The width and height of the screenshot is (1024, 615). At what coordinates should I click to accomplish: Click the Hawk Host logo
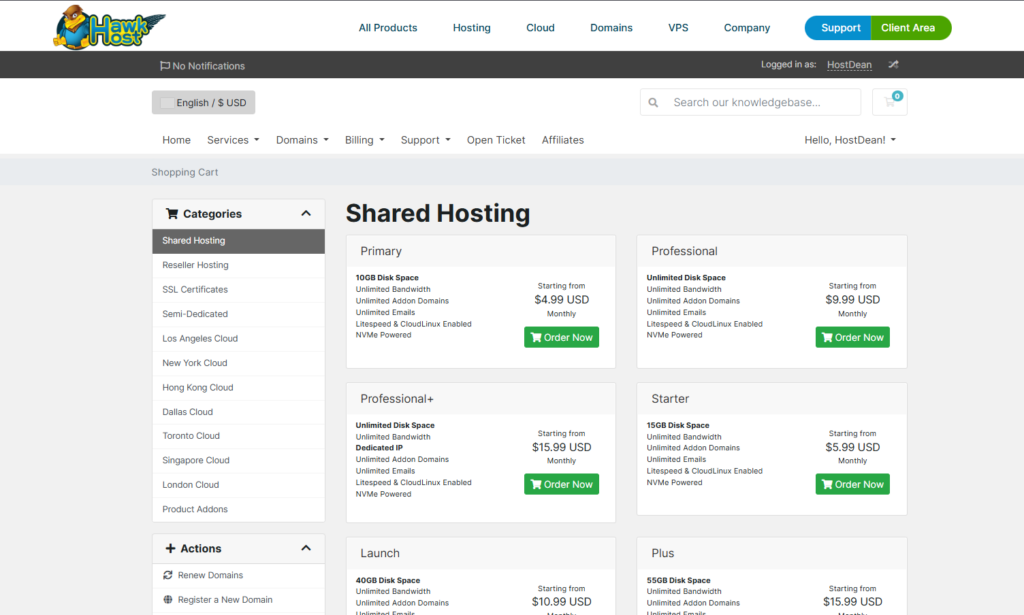[x=108, y=27]
